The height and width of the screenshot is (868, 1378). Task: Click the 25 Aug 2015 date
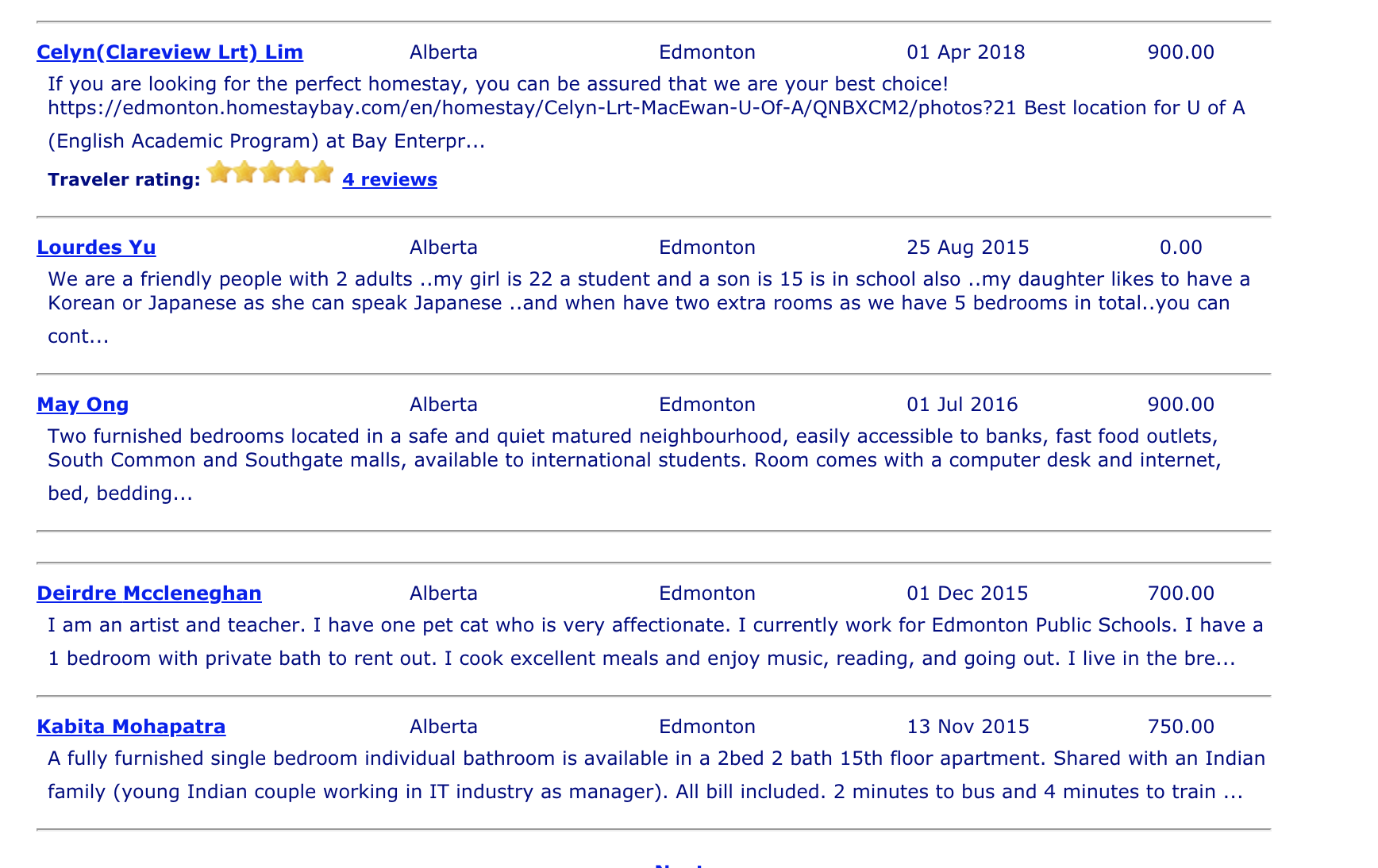click(968, 248)
